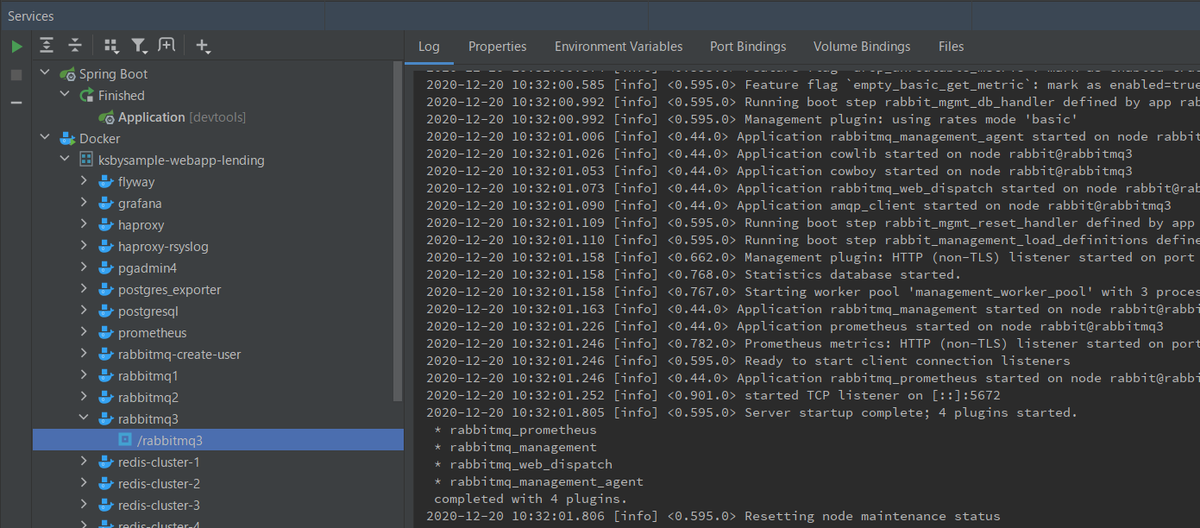The width and height of the screenshot is (1200, 528).
Task: Open the Volume Bindings tab
Action: 862,46
